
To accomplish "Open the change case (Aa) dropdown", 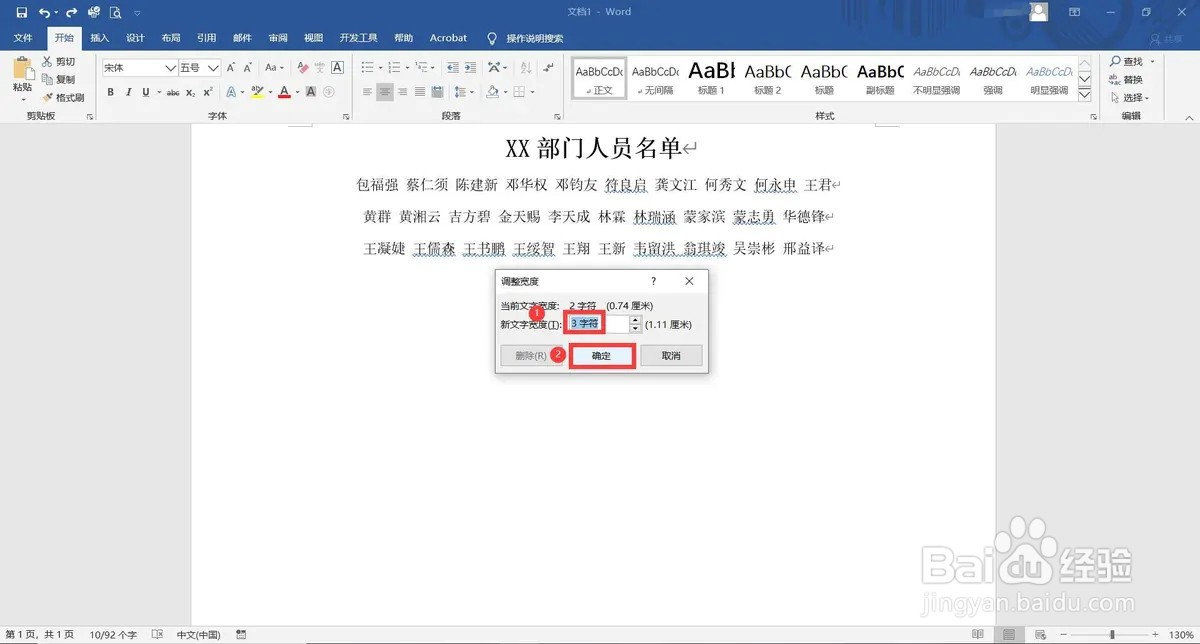I will tap(274, 67).
